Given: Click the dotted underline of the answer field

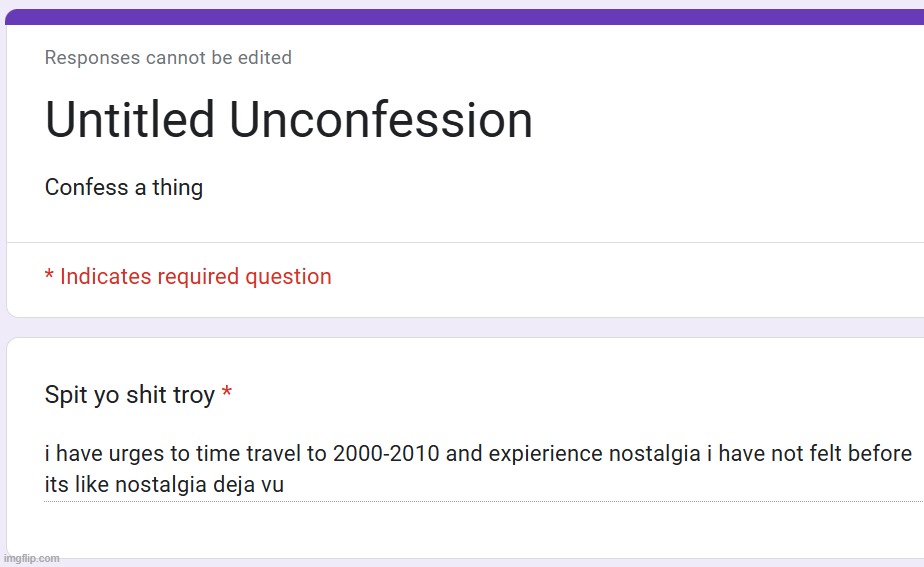Looking at the screenshot, I should point(483,501).
